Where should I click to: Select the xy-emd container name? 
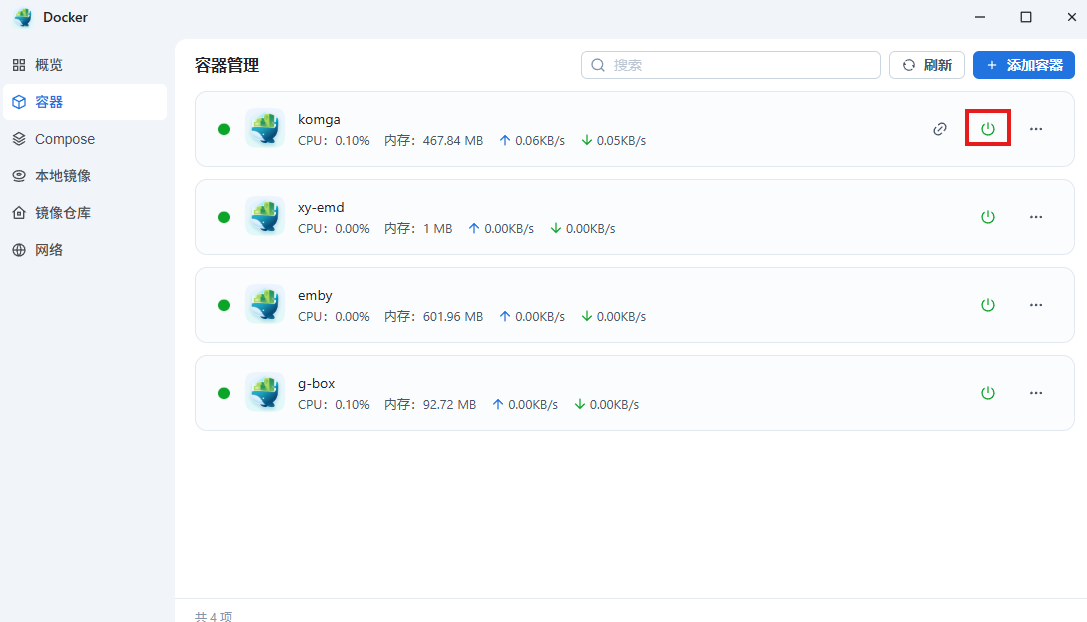321,207
